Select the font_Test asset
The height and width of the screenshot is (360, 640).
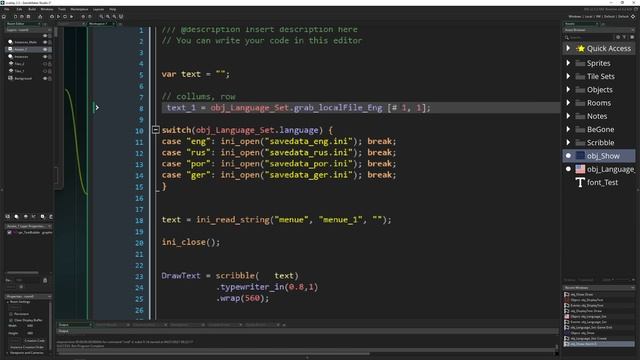coord(599,182)
